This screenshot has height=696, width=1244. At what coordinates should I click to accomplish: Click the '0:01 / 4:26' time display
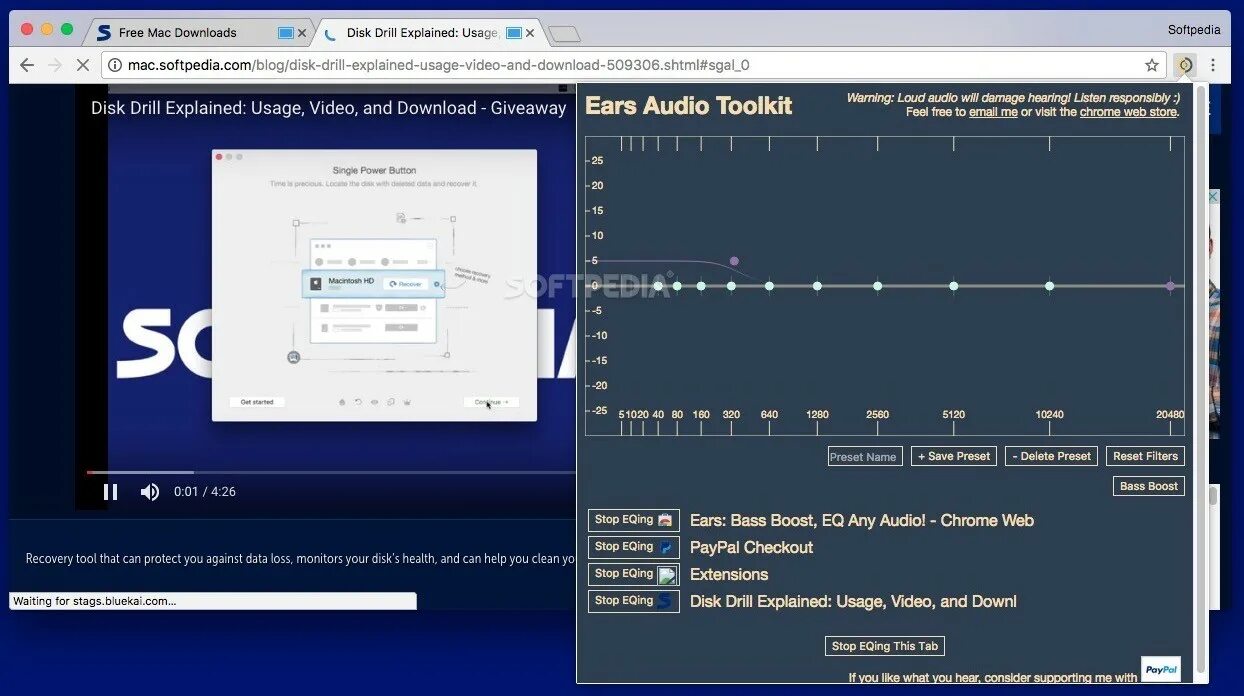click(x=205, y=492)
